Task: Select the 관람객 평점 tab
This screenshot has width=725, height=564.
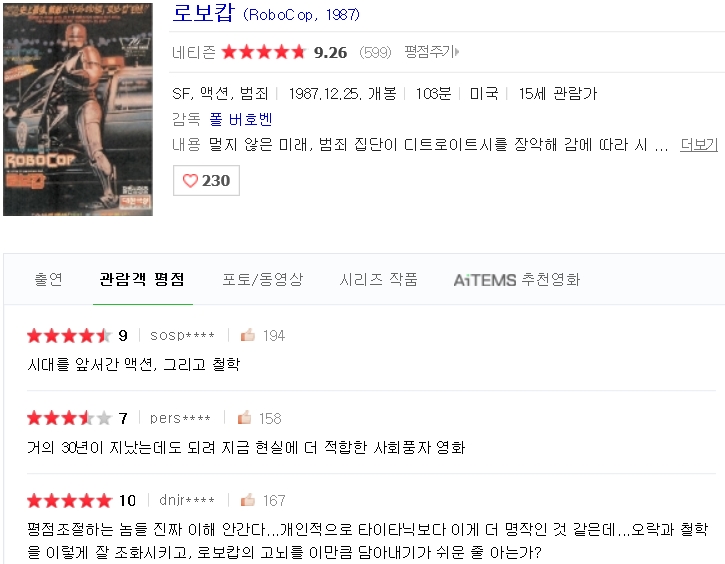Action: tap(142, 279)
